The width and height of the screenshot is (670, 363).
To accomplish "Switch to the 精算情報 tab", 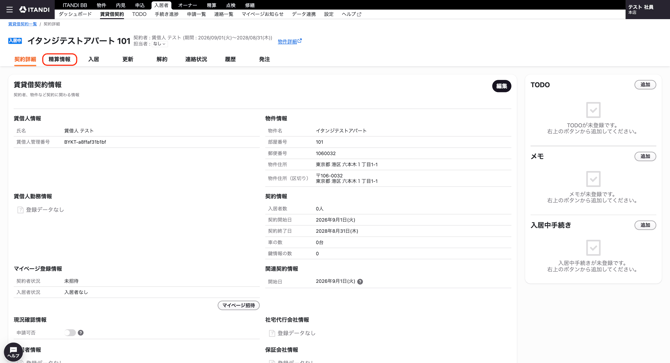I will pos(59,59).
